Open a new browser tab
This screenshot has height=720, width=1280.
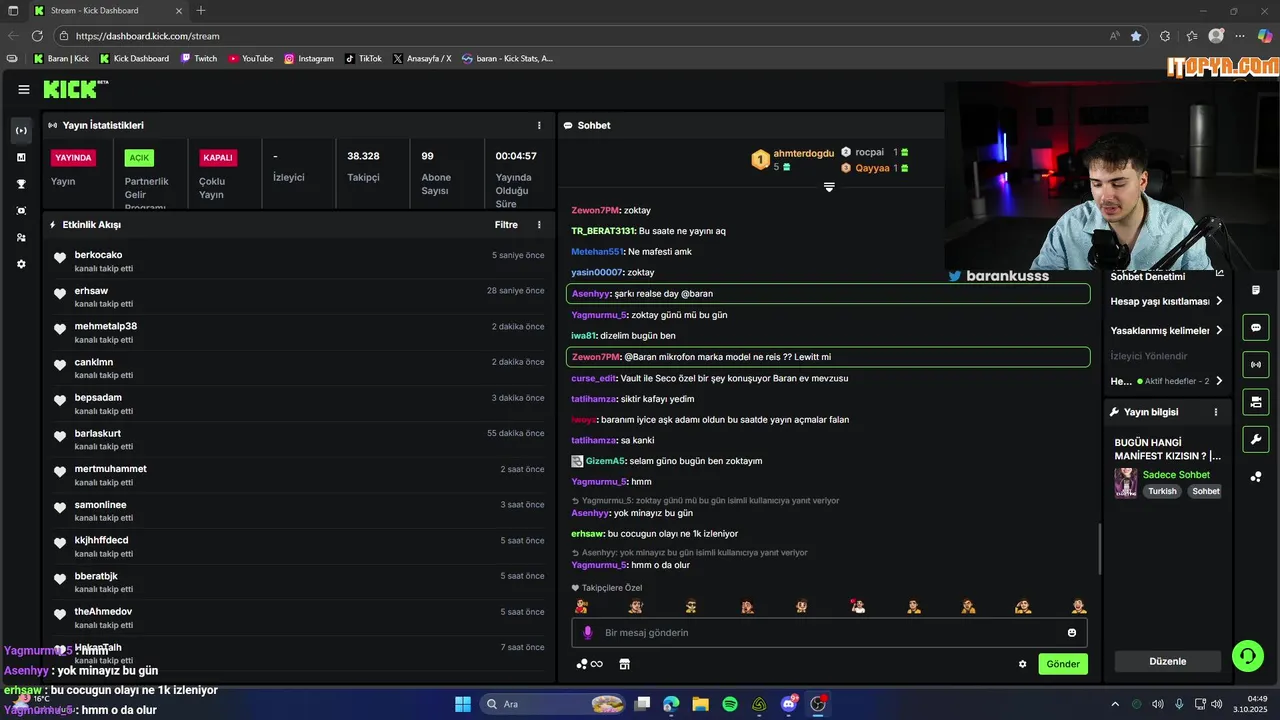[201, 10]
